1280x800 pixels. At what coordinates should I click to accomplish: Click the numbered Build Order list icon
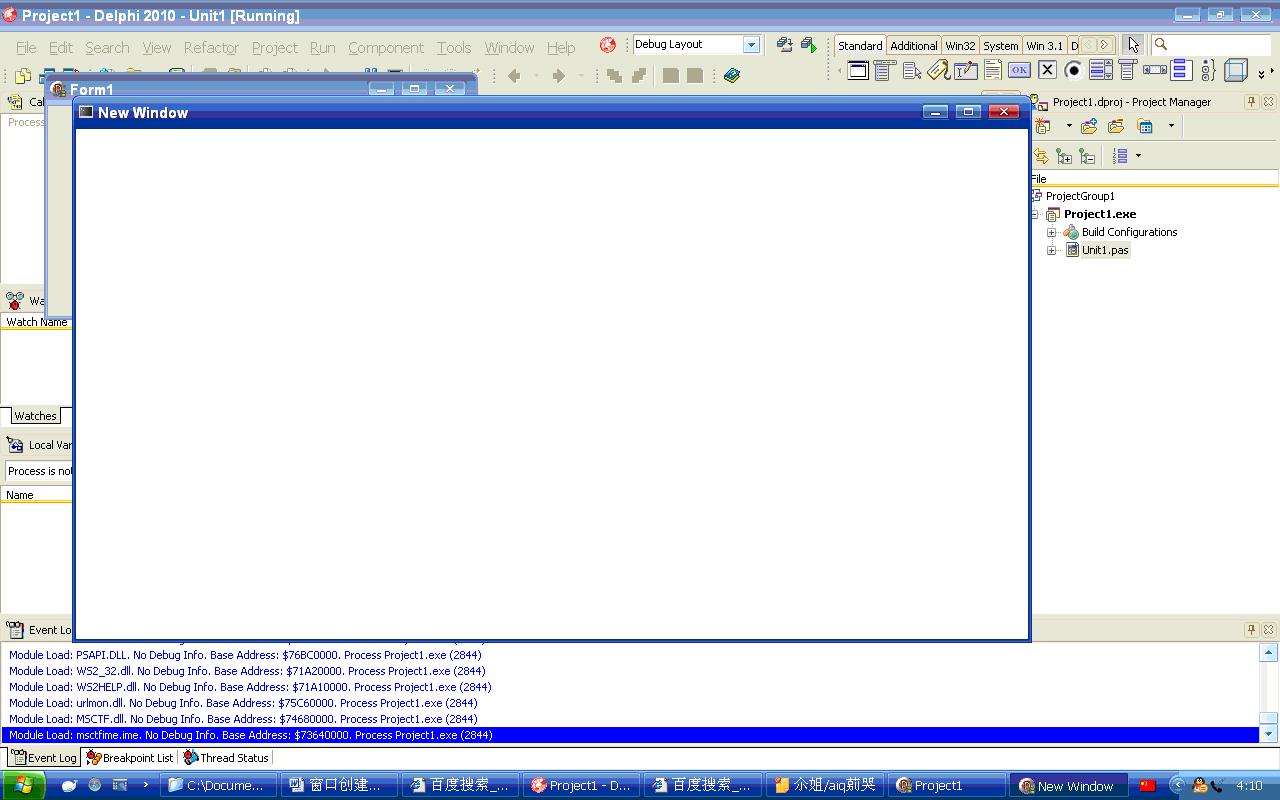click(x=1120, y=156)
